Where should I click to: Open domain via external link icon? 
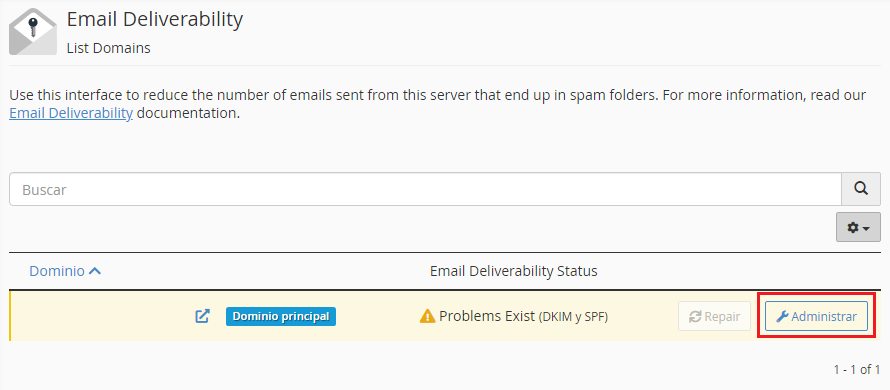[203, 316]
